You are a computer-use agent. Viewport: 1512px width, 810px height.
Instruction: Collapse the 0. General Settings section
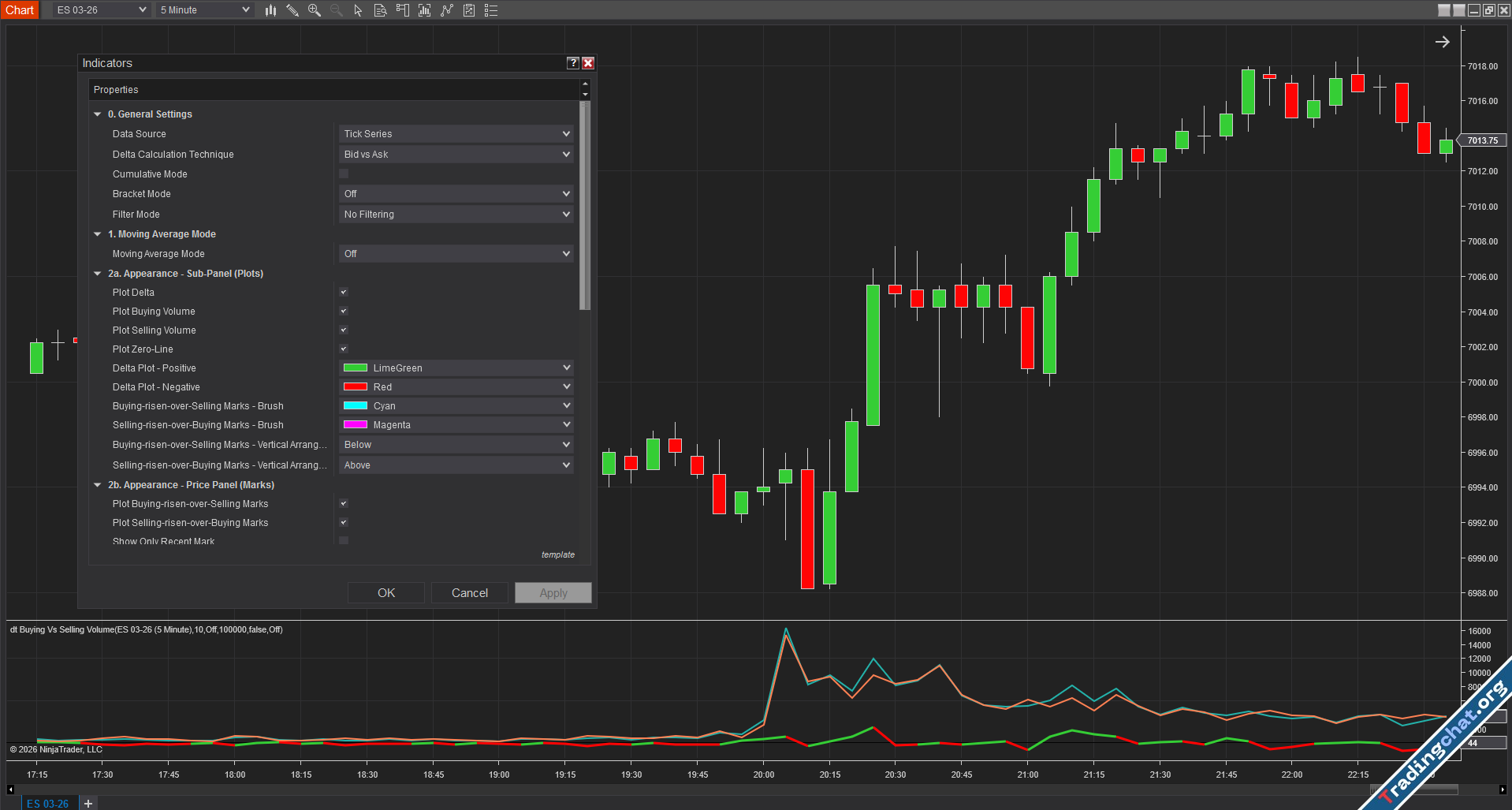98,114
